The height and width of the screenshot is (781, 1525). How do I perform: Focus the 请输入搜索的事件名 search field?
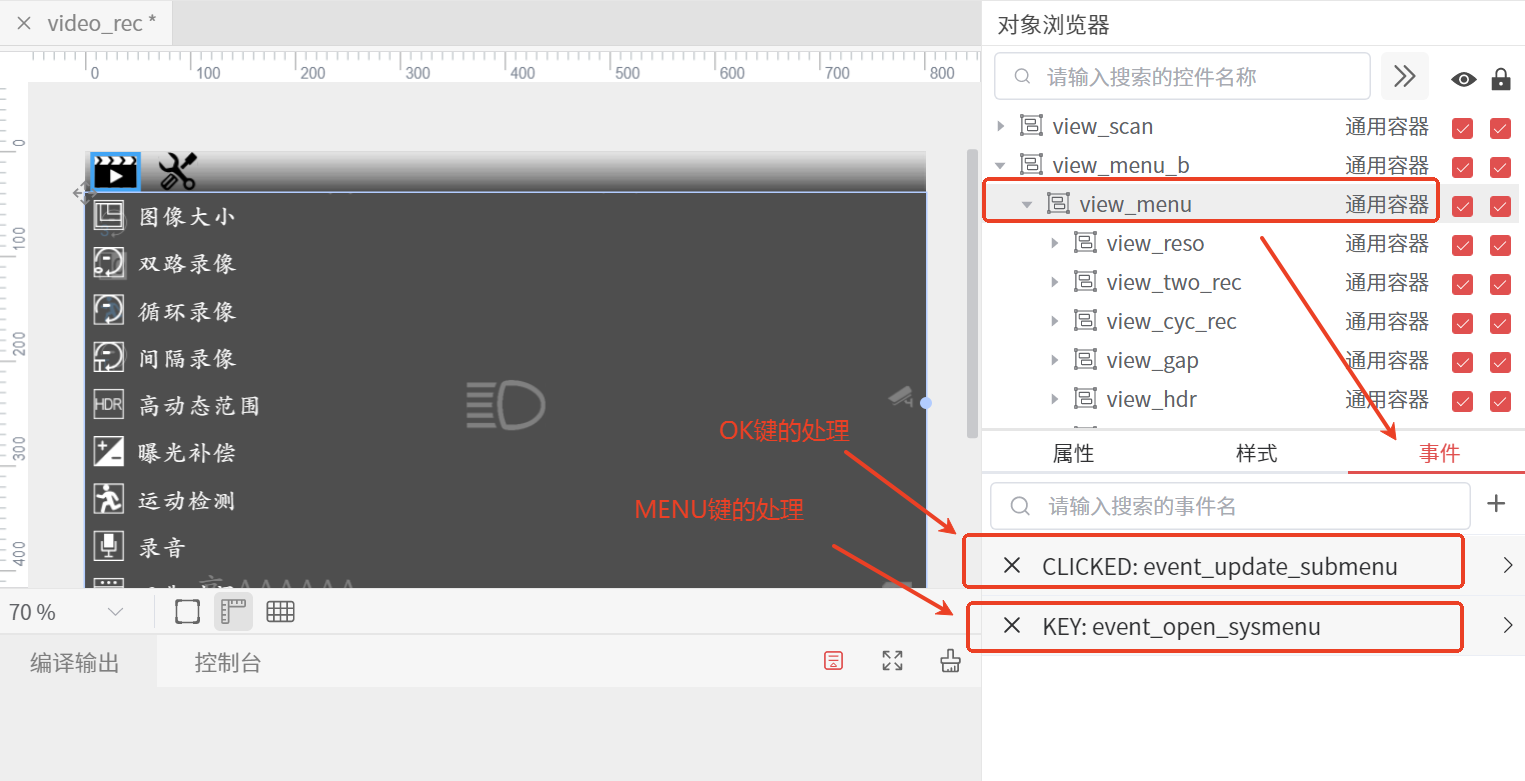point(1231,506)
